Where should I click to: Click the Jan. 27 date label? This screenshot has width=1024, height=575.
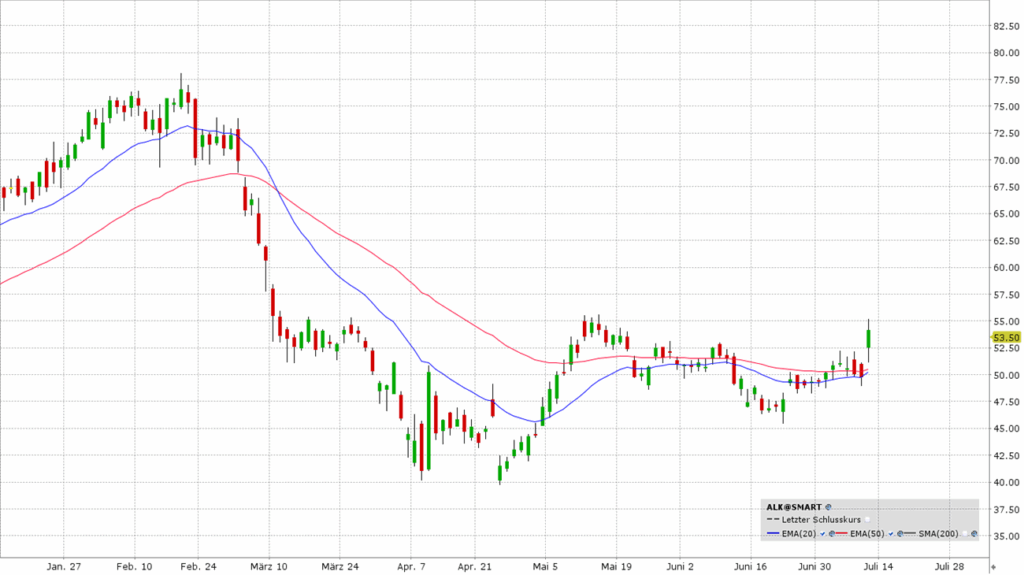63,567
